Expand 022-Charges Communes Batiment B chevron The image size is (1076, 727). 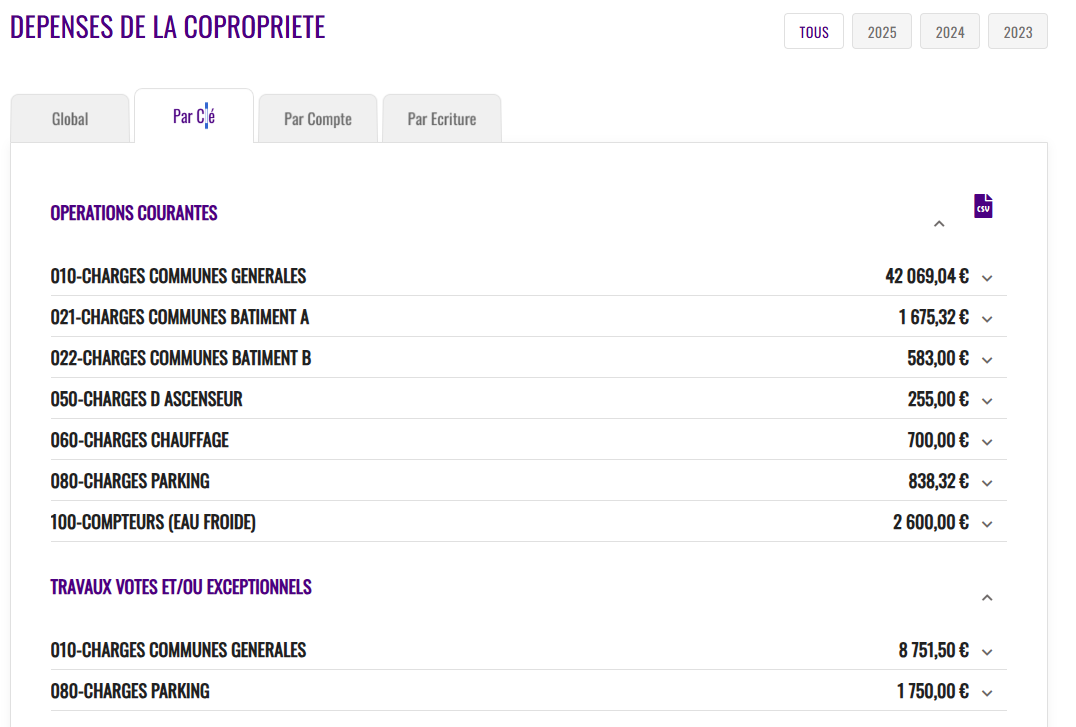987,360
